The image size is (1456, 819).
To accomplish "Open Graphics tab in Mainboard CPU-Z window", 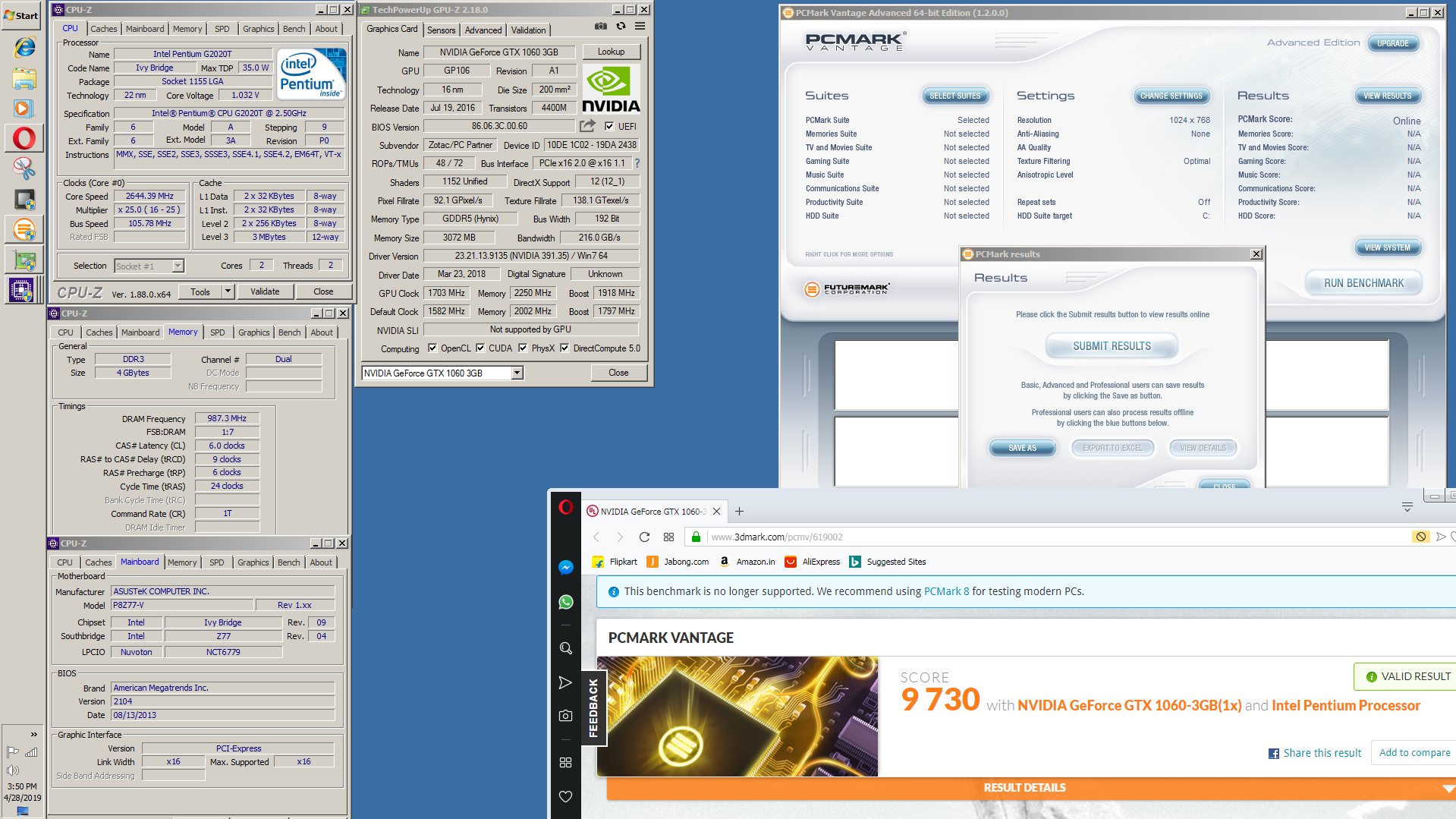I will click(x=253, y=562).
